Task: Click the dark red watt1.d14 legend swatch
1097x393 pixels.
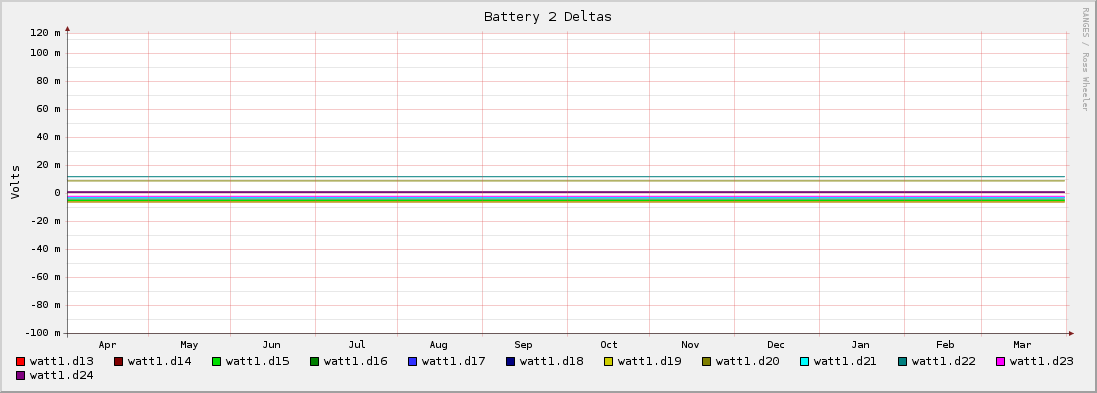Action: [118, 362]
